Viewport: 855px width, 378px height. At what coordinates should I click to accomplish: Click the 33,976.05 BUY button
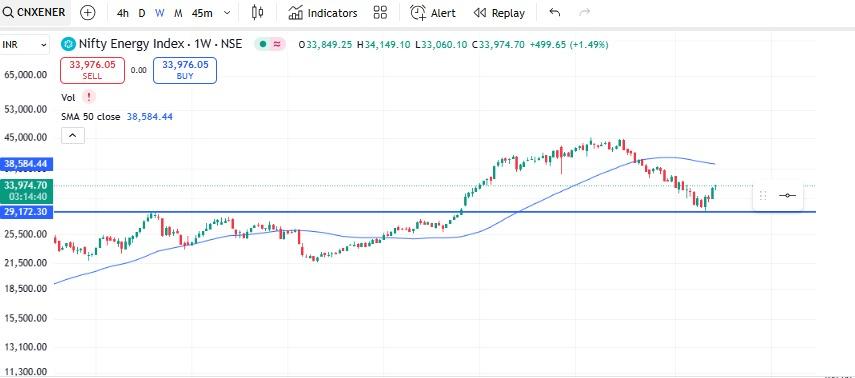pyautogui.click(x=185, y=70)
